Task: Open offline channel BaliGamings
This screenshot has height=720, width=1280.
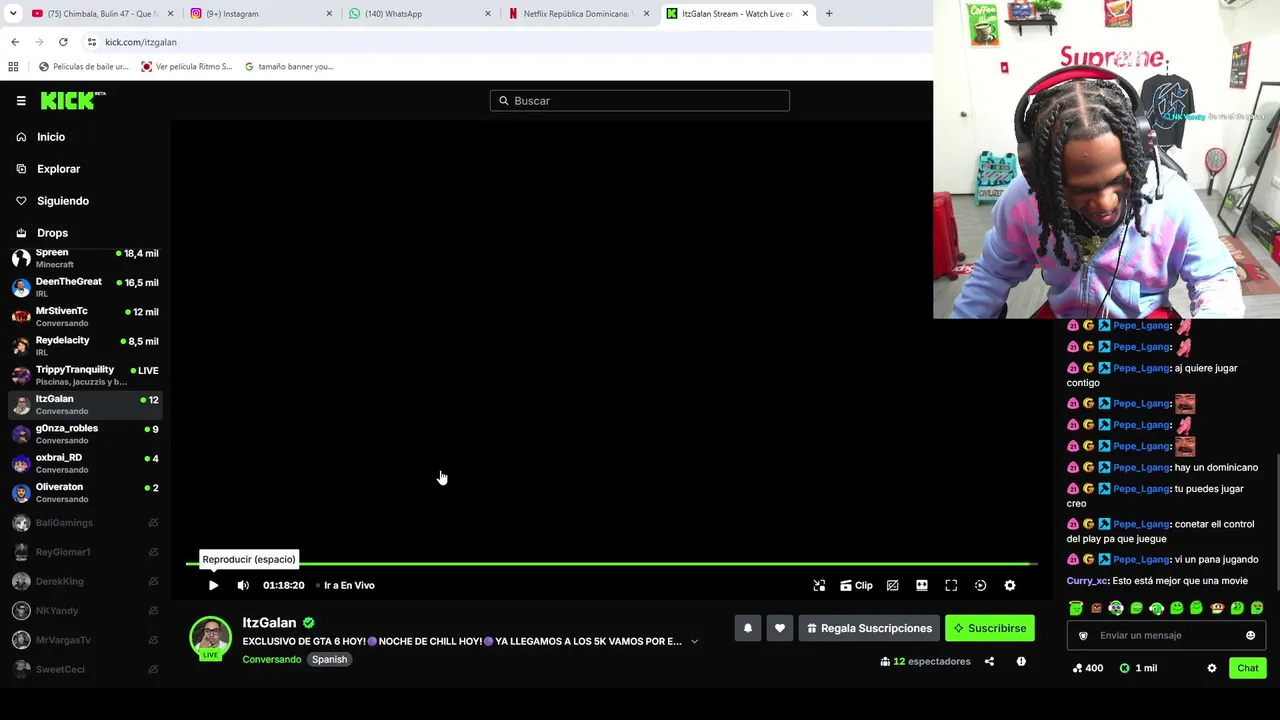Action: tap(85, 523)
